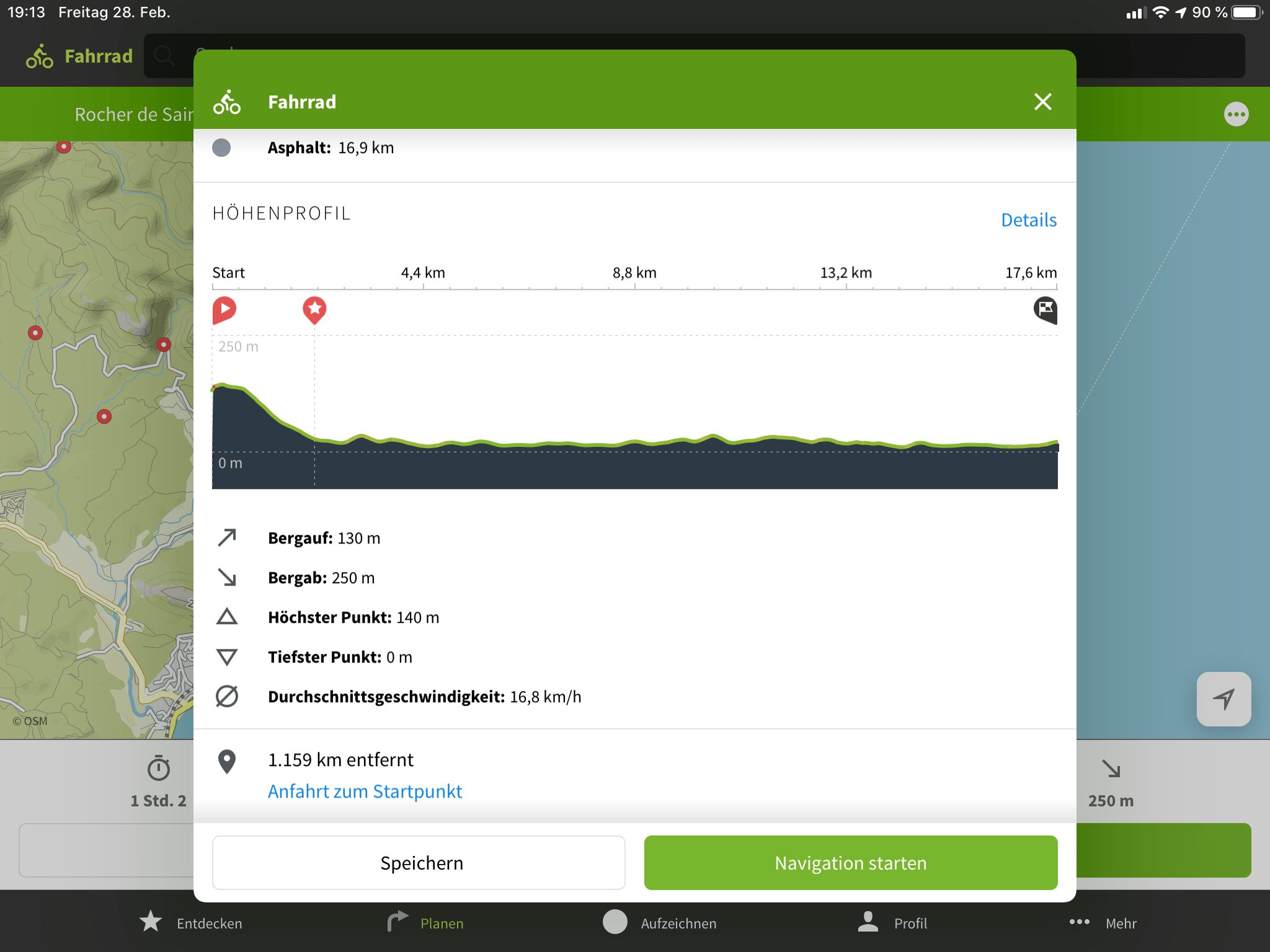Tap the Bergab: 250 m text
The width and height of the screenshot is (1270, 952).
[x=321, y=578]
